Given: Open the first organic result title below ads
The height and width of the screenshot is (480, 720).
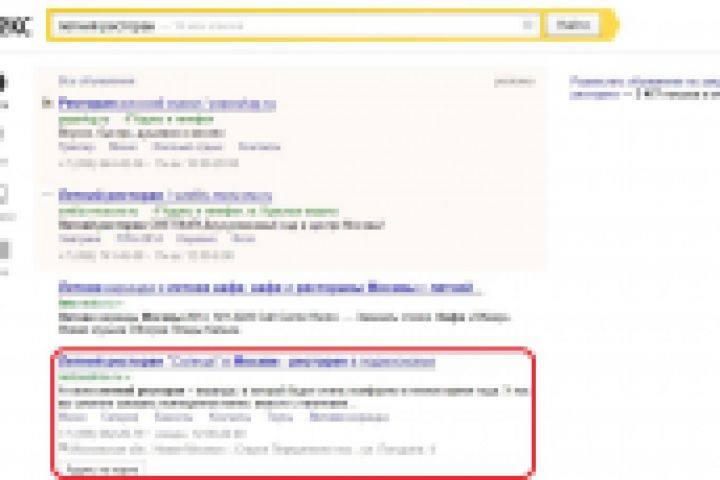Looking at the screenshot, I should click(x=270, y=288).
